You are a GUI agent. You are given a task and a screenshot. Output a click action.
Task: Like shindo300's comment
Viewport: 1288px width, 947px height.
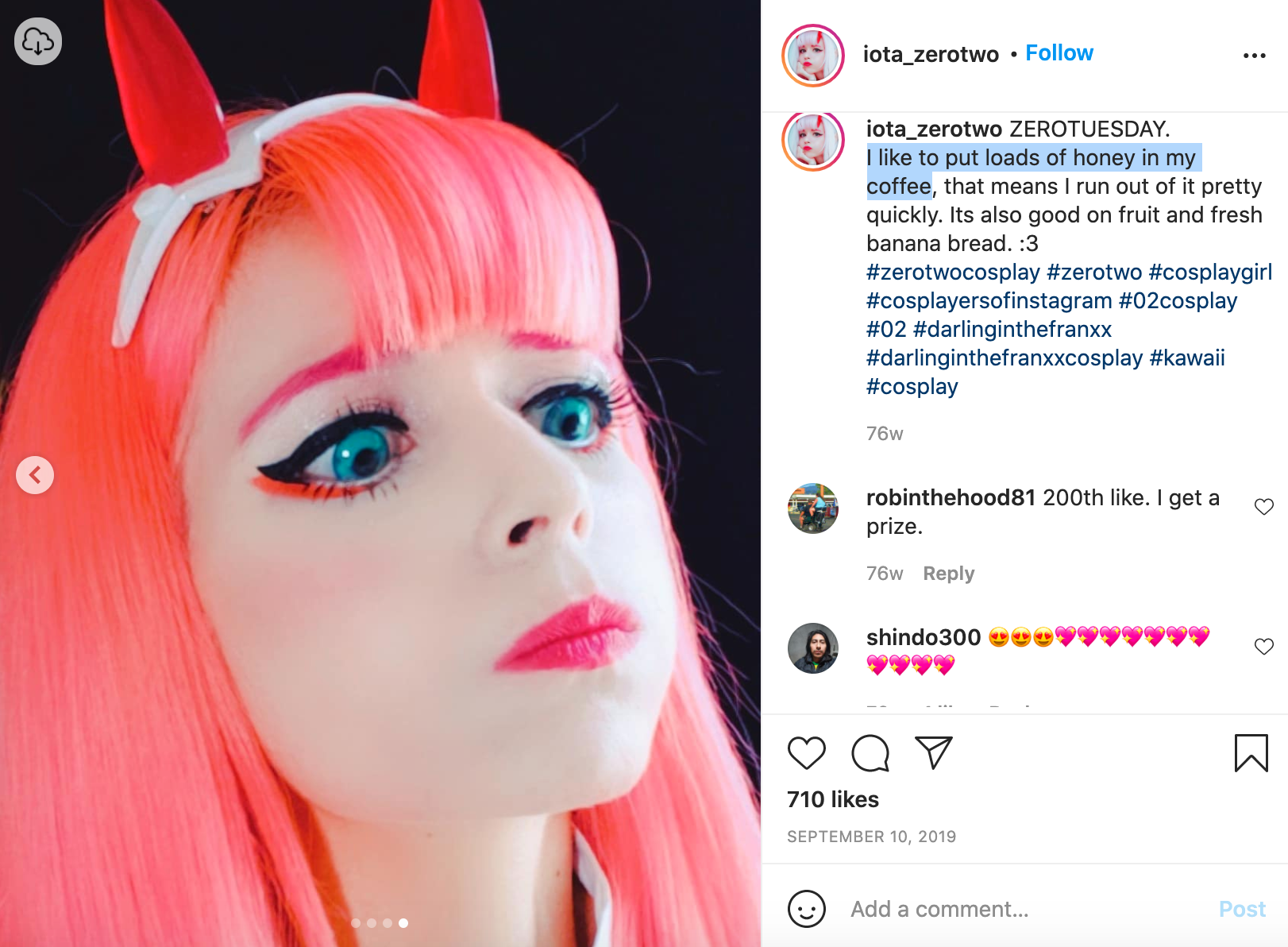tap(1264, 647)
